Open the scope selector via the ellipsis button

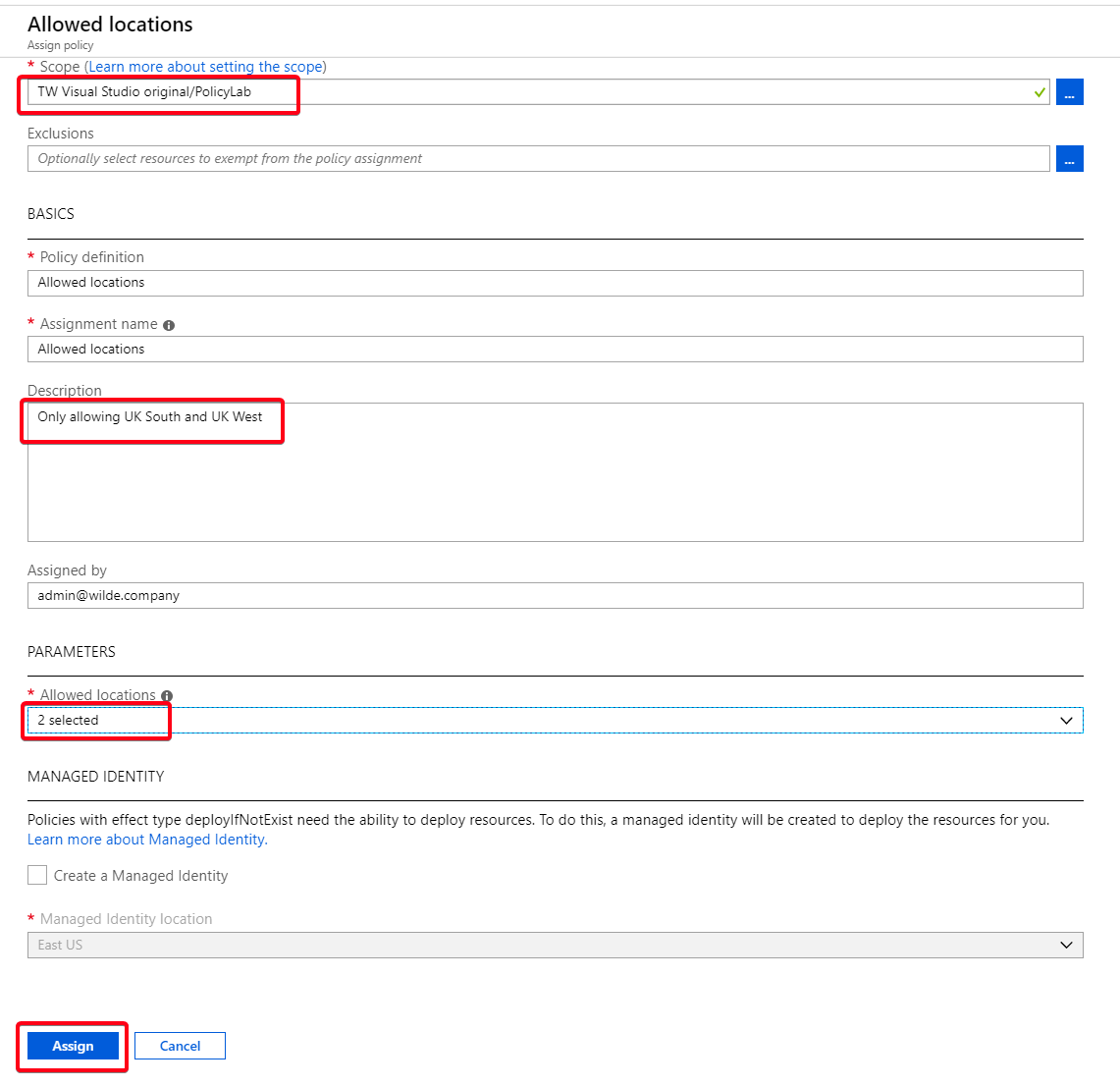(x=1069, y=91)
